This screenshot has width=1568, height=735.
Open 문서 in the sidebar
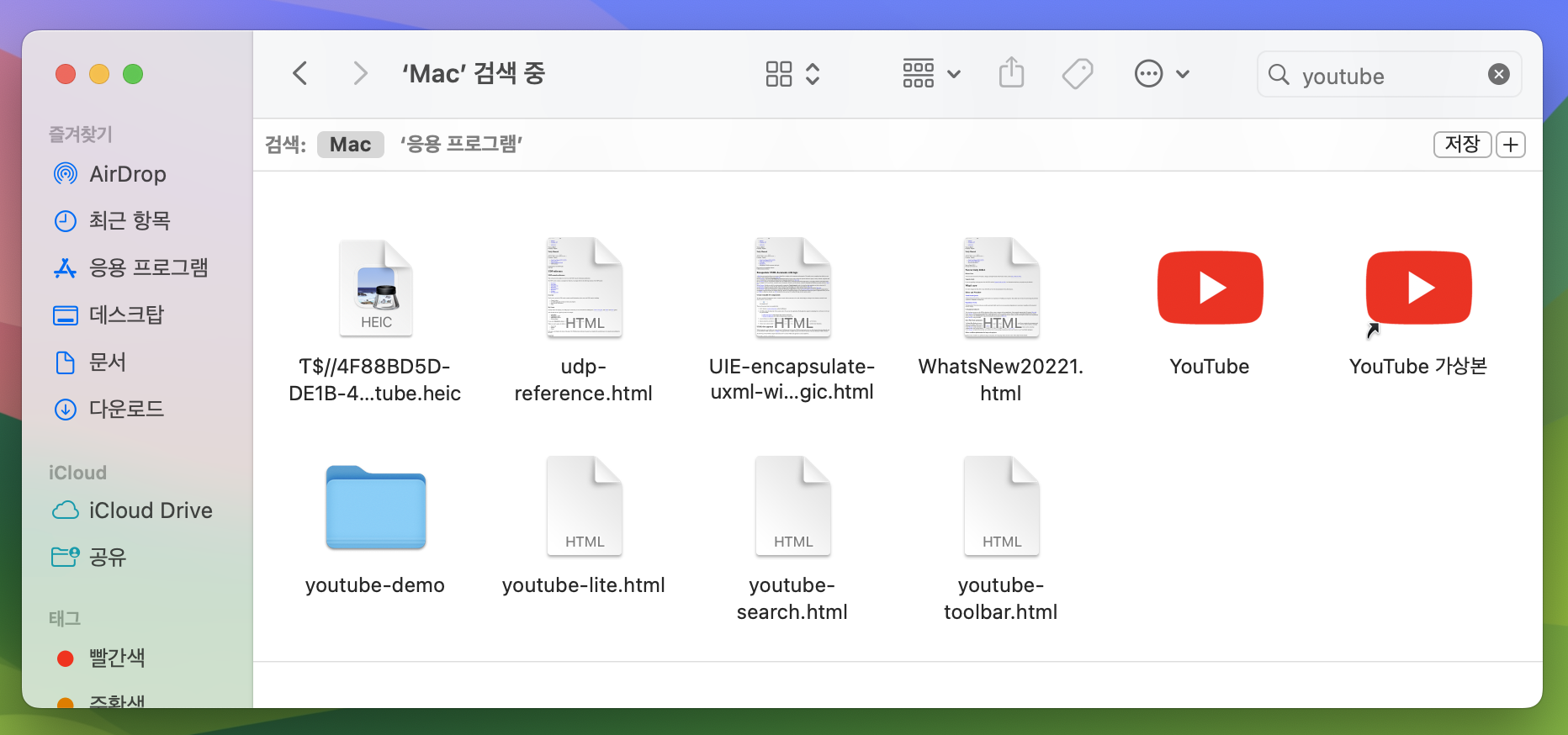(x=90, y=362)
